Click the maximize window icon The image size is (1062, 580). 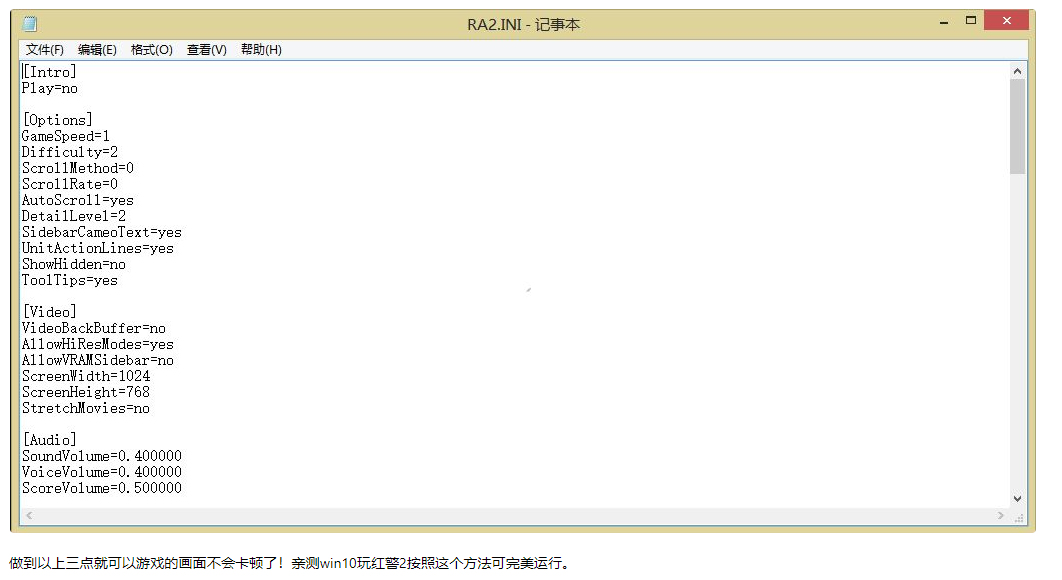click(x=971, y=18)
